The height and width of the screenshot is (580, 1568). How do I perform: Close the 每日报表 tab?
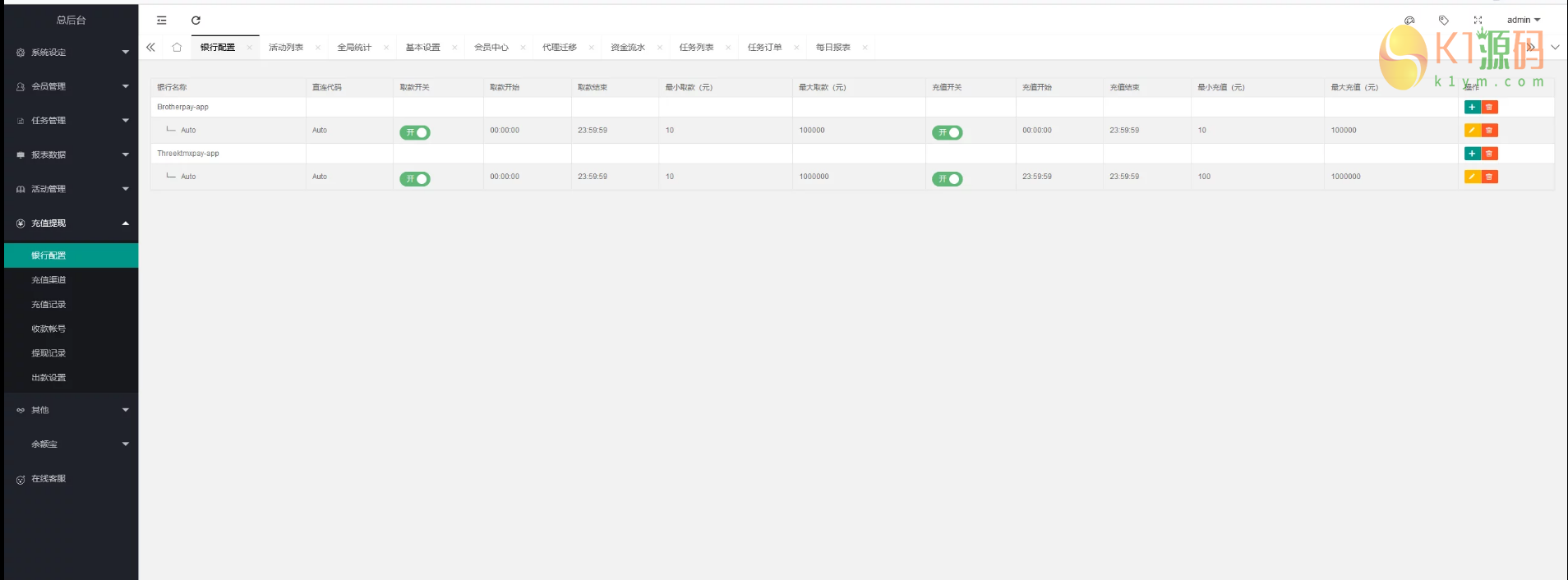tap(865, 48)
